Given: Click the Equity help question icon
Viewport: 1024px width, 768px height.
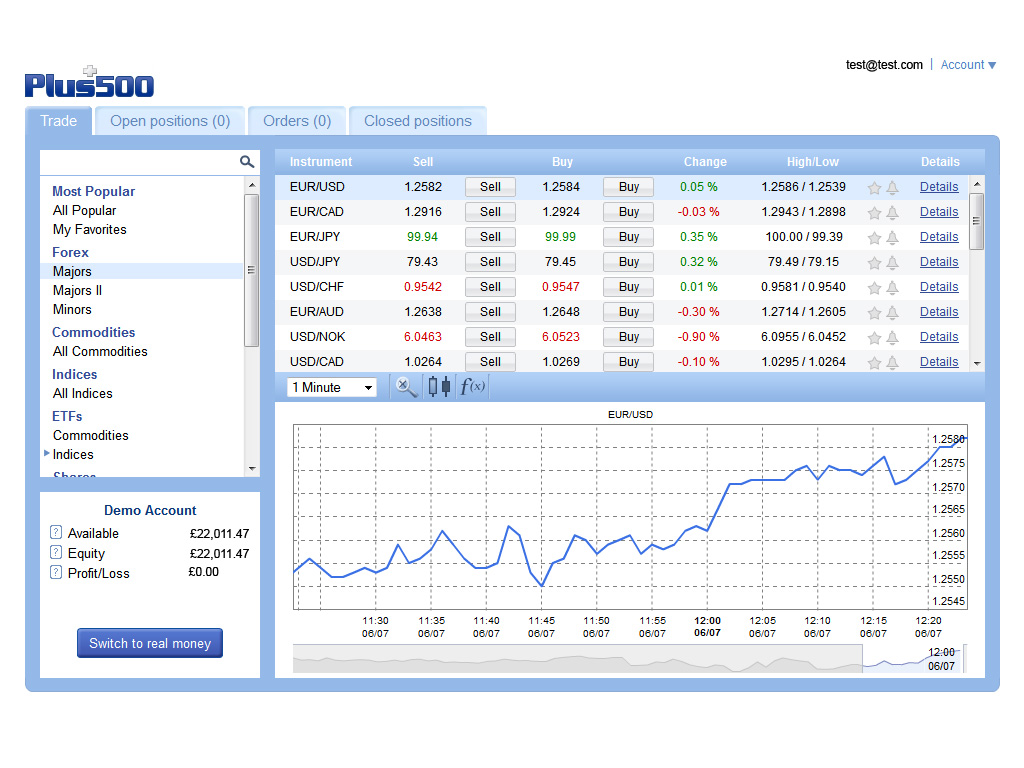Looking at the screenshot, I should tap(56, 552).
